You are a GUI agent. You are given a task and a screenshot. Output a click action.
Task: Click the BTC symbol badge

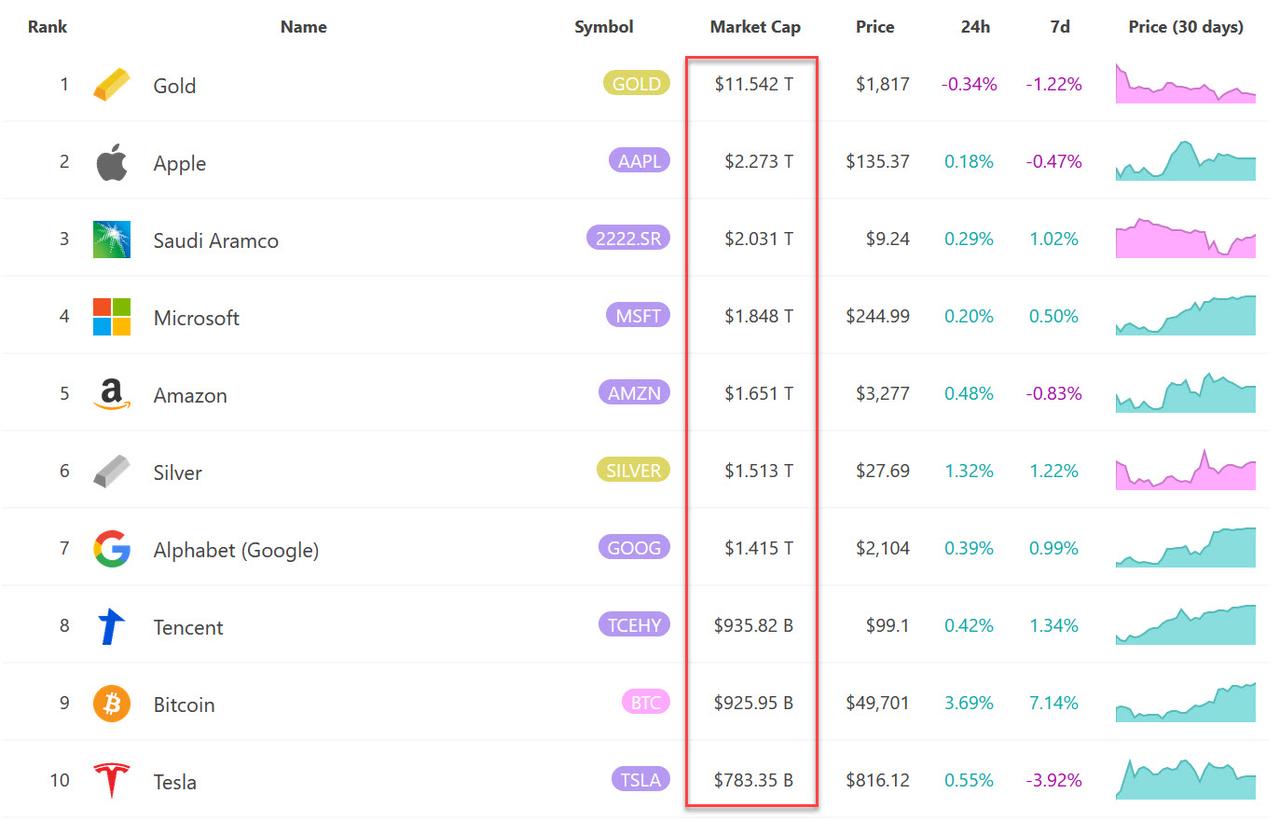point(646,702)
